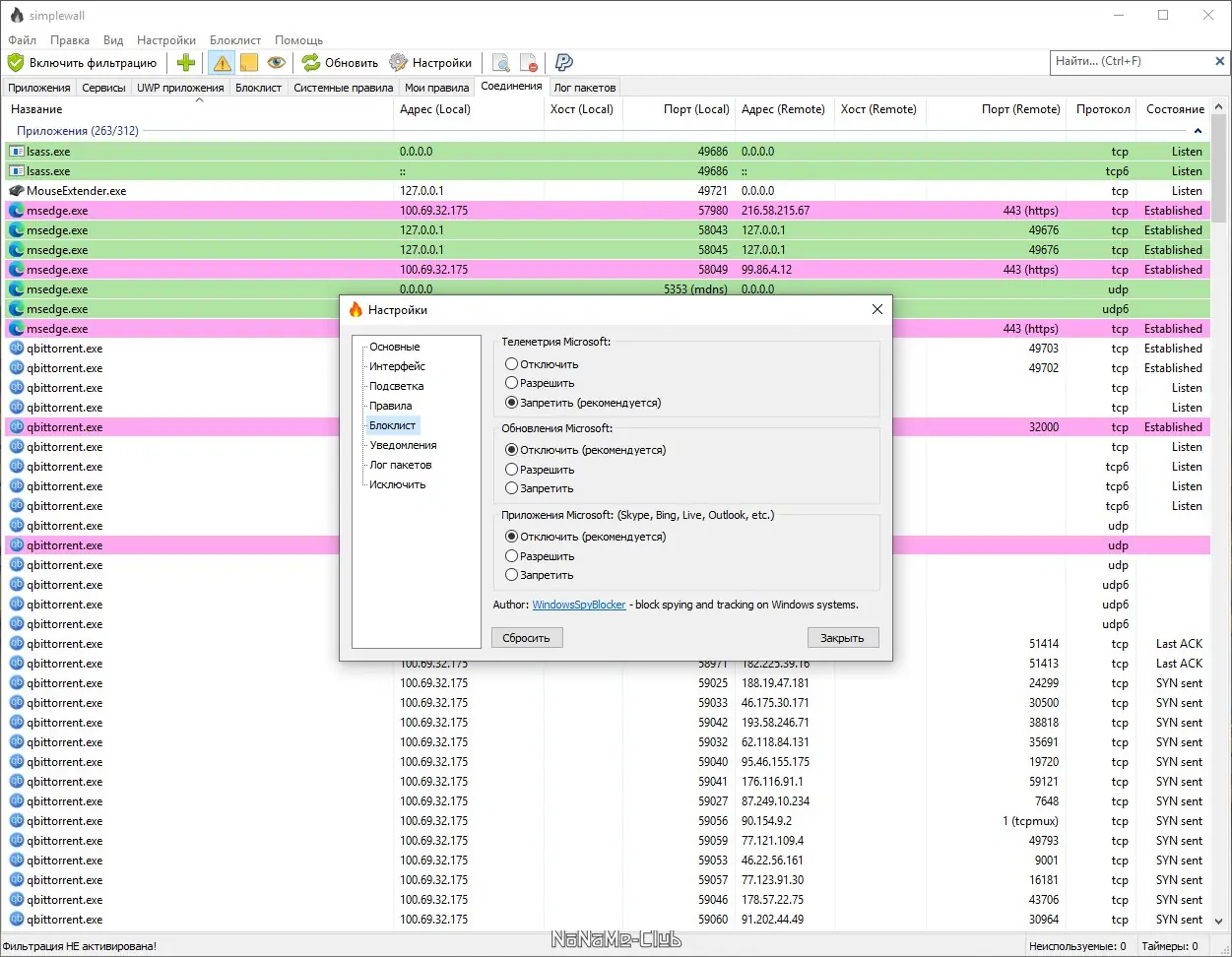Viewport: 1232px width, 957px height.
Task: Click the Закрыть button
Action: pos(843,638)
